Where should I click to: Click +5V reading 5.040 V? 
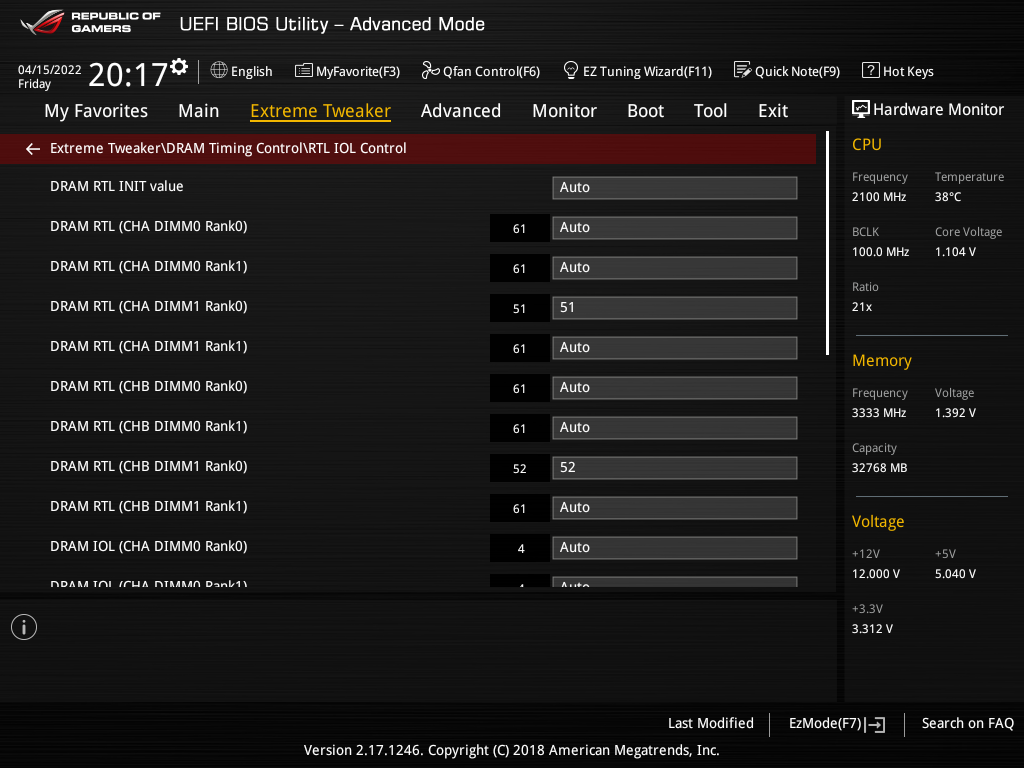point(955,573)
